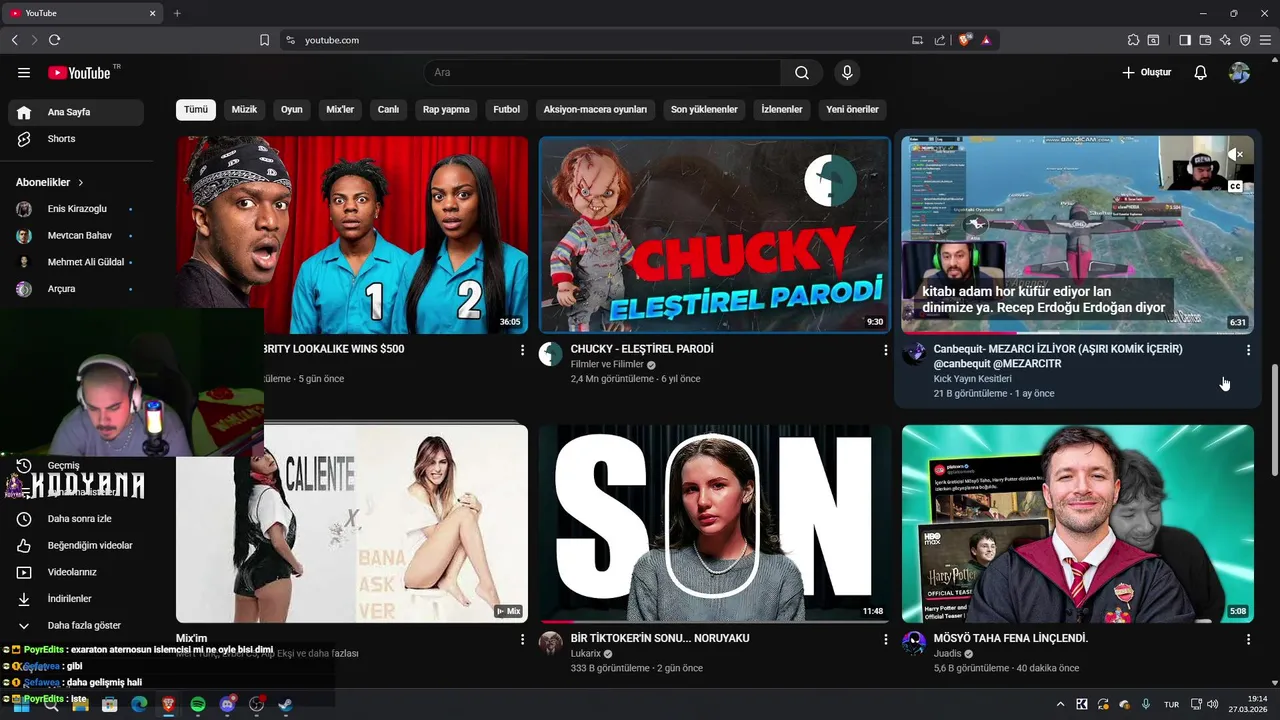The image size is (1280, 720).
Task: Open İndirilenler in sidebar
Action: coord(75,599)
